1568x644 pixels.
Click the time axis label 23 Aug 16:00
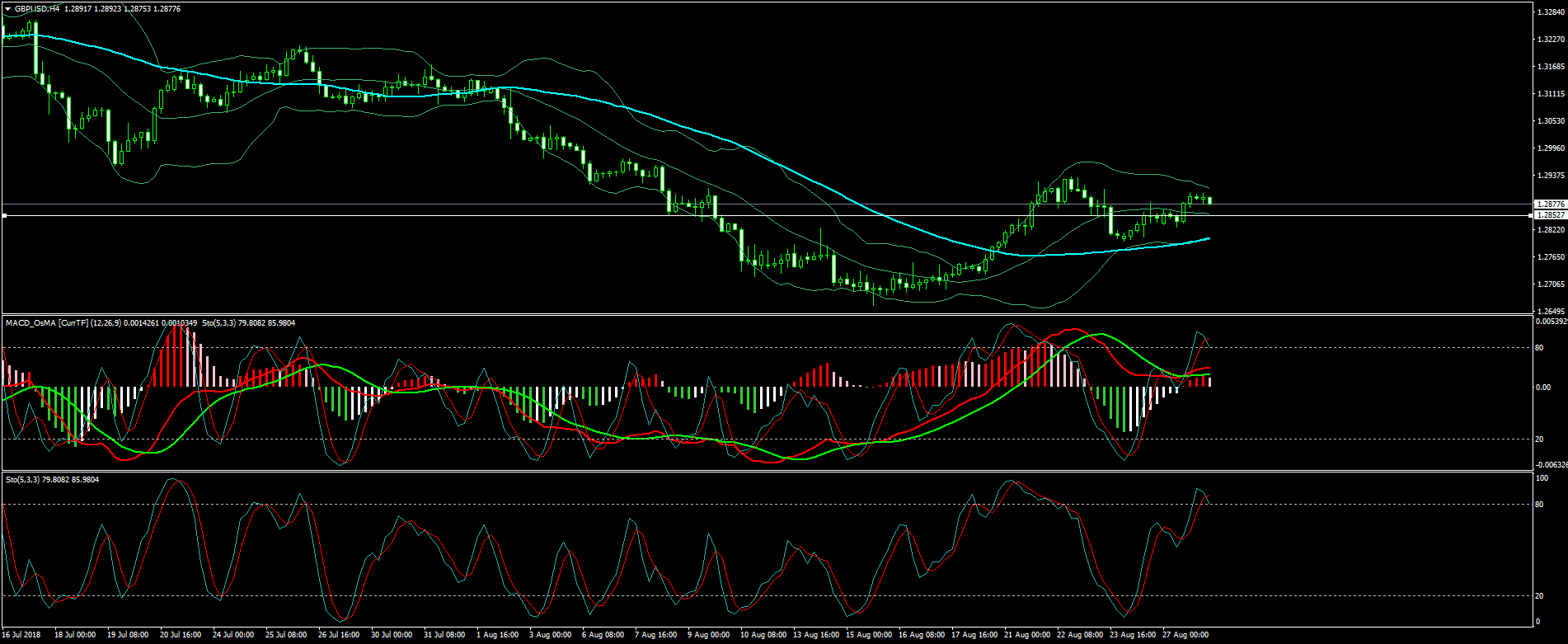(x=1133, y=635)
